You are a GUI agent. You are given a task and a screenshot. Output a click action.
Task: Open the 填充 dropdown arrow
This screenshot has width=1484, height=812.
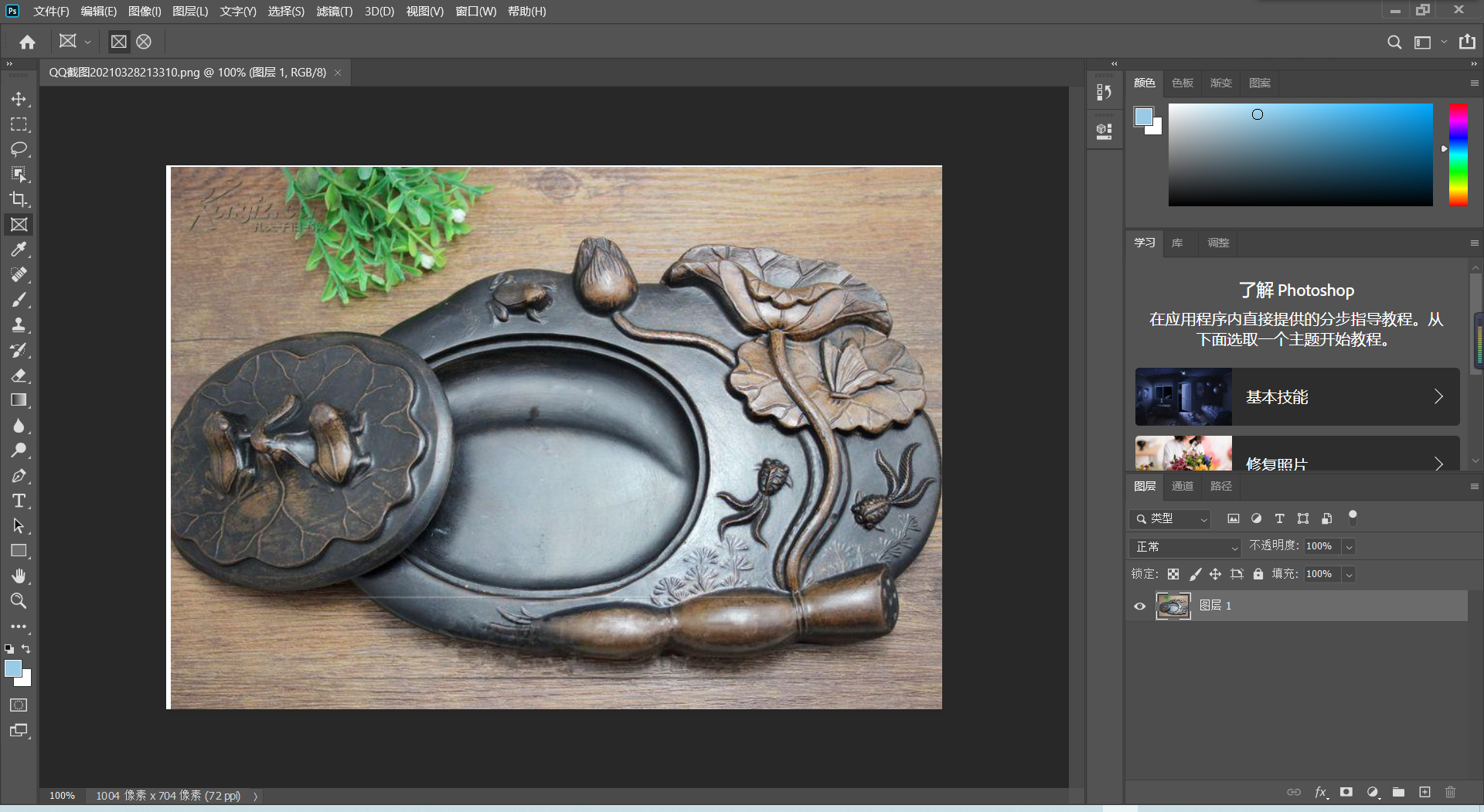[x=1349, y=575]
